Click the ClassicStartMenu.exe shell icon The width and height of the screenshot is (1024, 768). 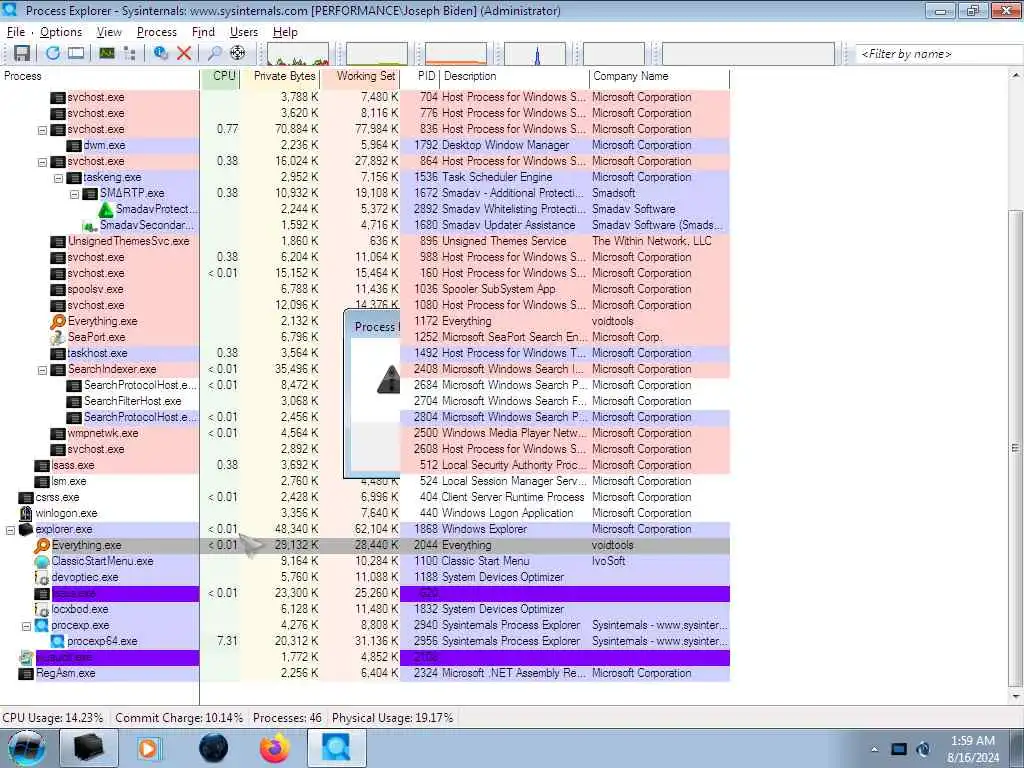pyautogui.click(x=42, y=561)
